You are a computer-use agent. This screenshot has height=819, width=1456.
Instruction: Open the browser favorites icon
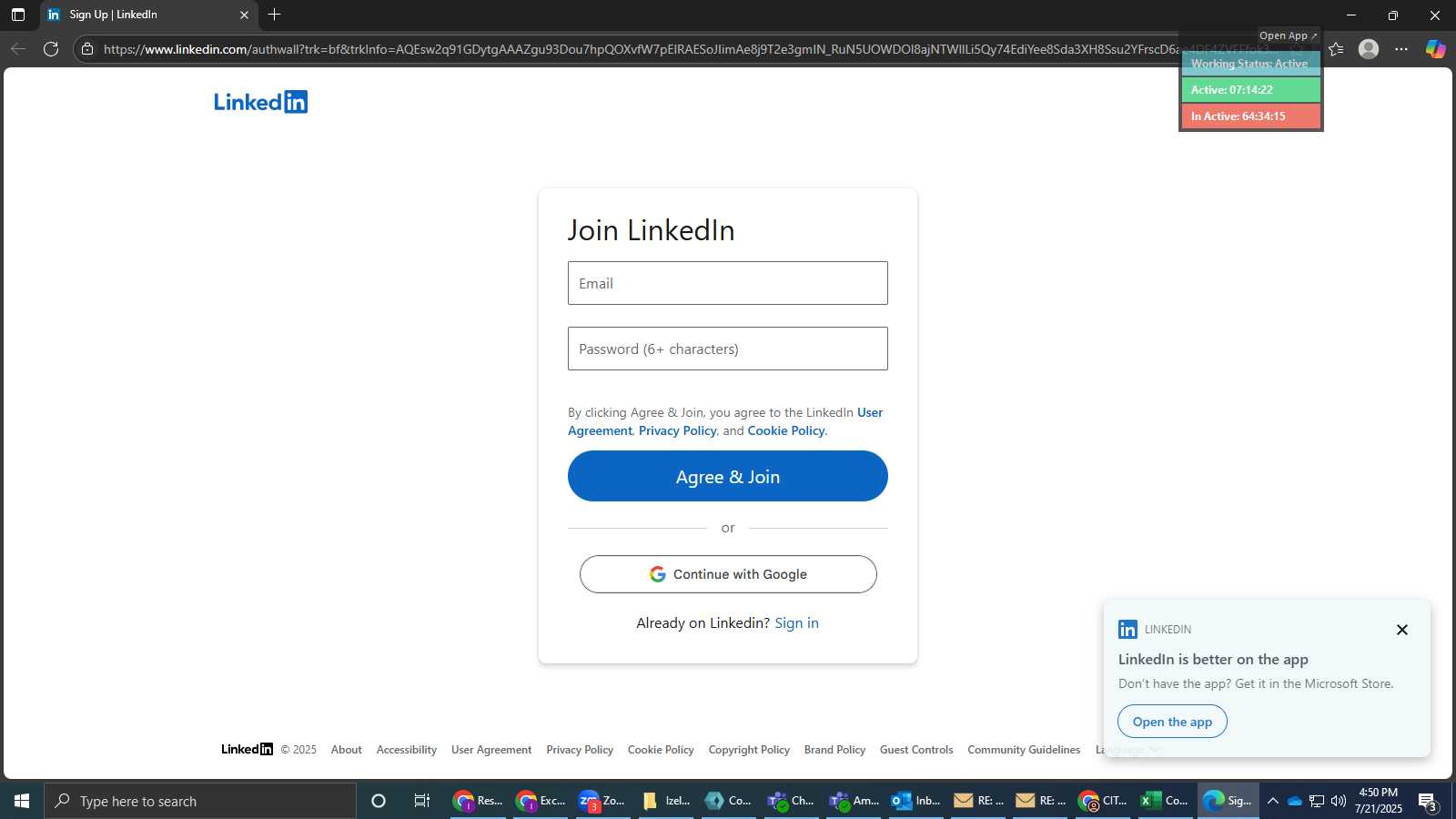point(1336,49)
